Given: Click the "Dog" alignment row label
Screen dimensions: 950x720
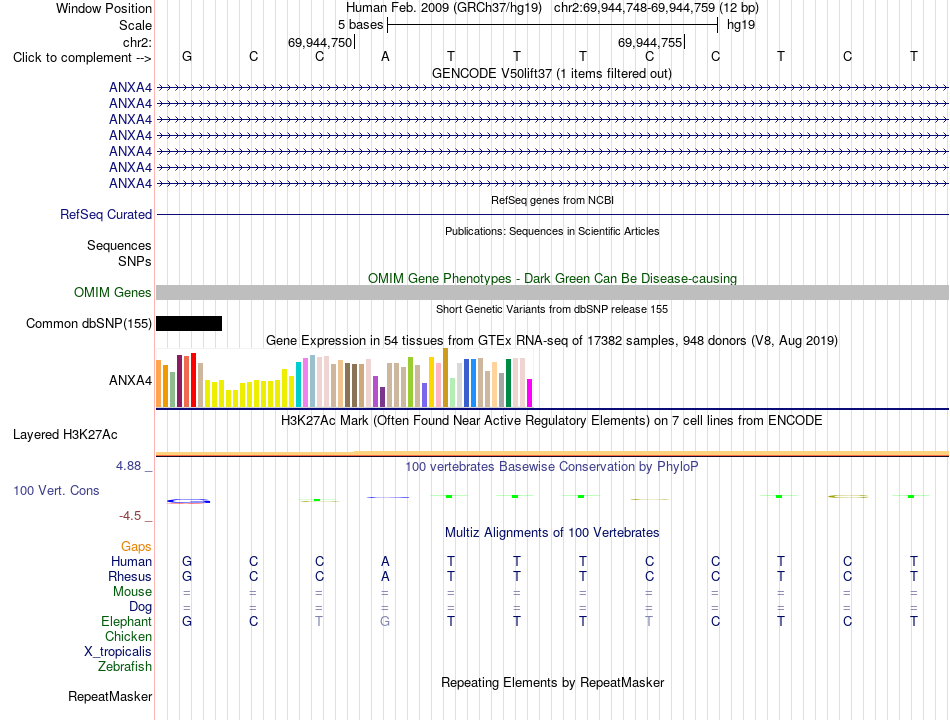Looking at the screenshot, I should 141,607.
